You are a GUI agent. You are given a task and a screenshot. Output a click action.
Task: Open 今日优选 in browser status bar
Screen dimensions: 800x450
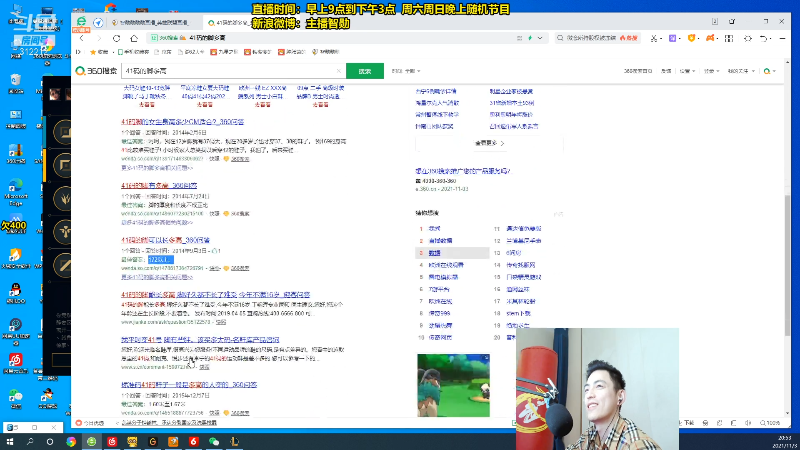[x=90, y=423]
